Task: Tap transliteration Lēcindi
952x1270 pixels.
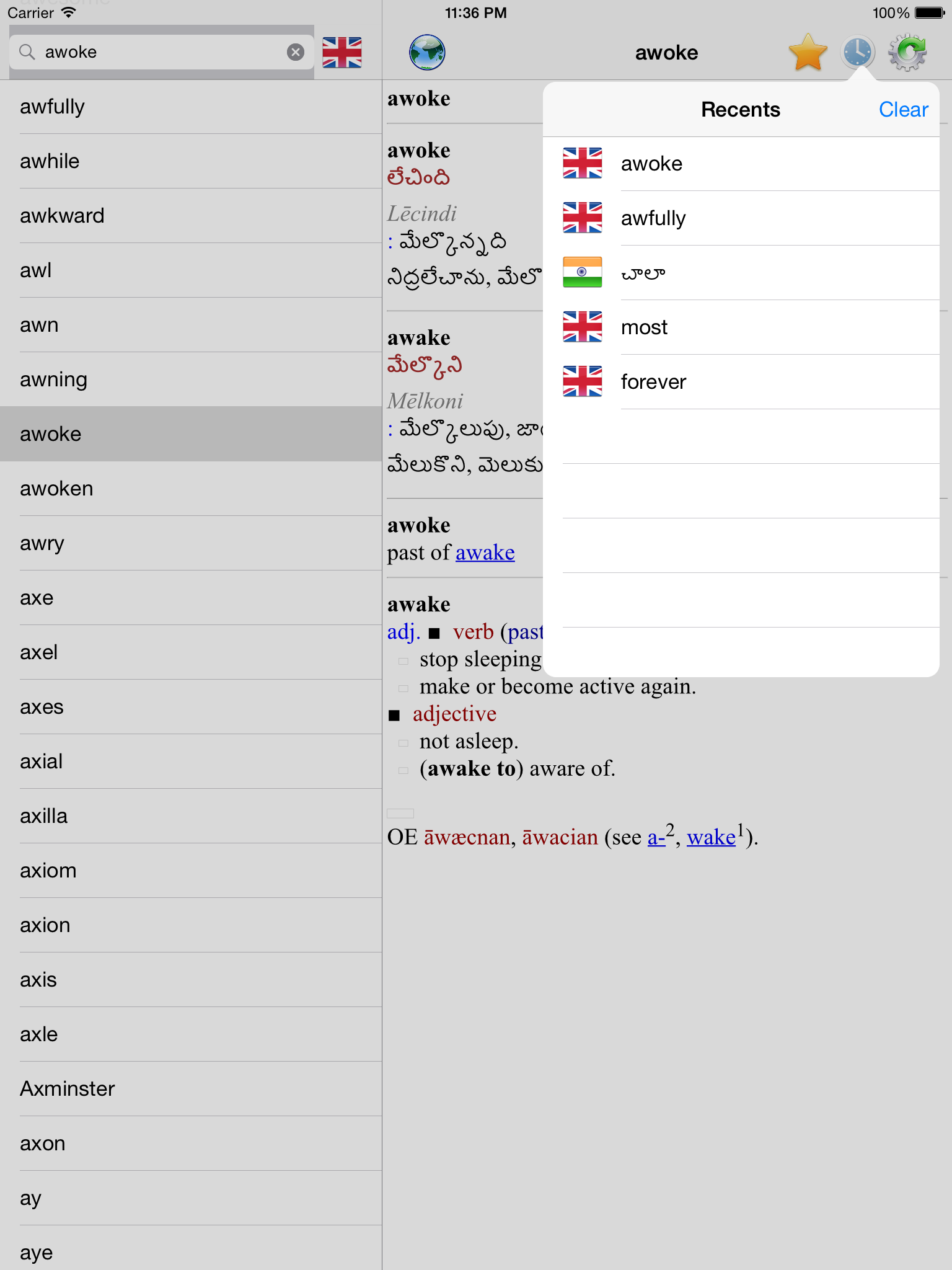Action: pyautogui.click(x=421, y=214)
